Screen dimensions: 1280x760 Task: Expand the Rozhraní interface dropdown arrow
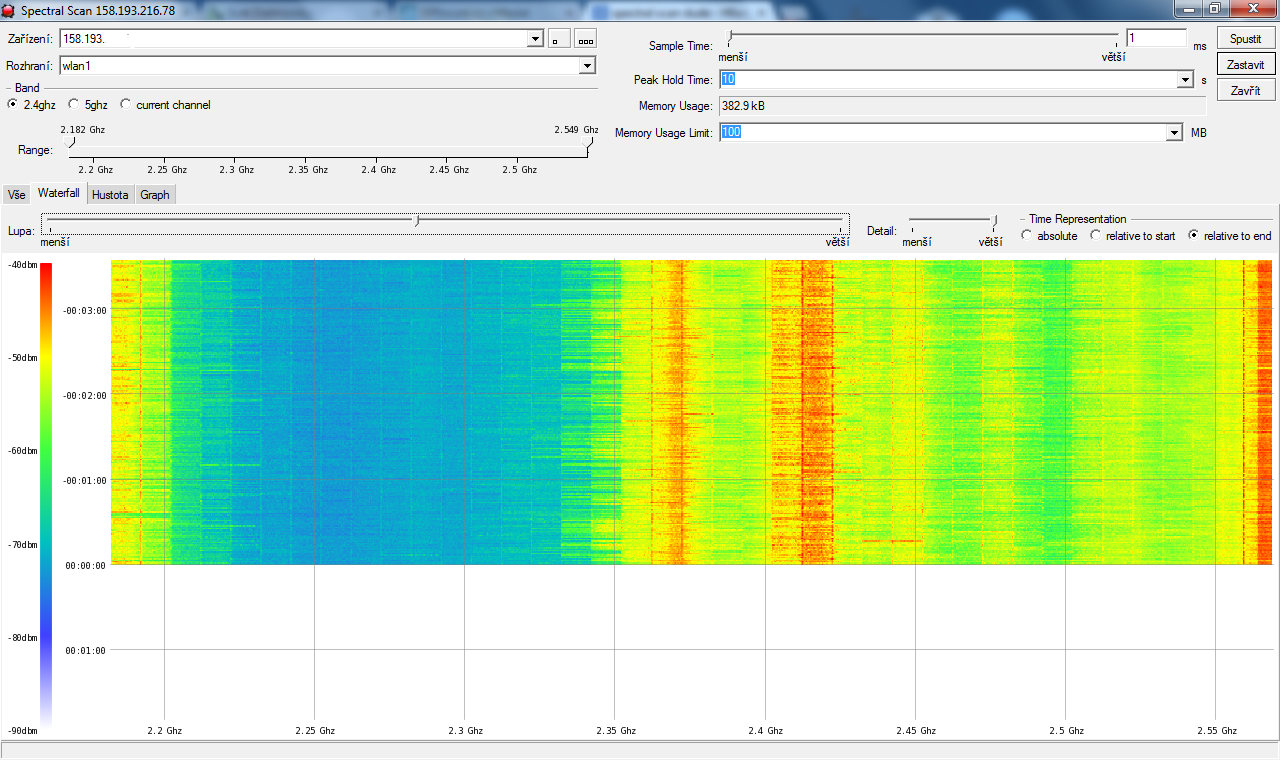point(587,65)
